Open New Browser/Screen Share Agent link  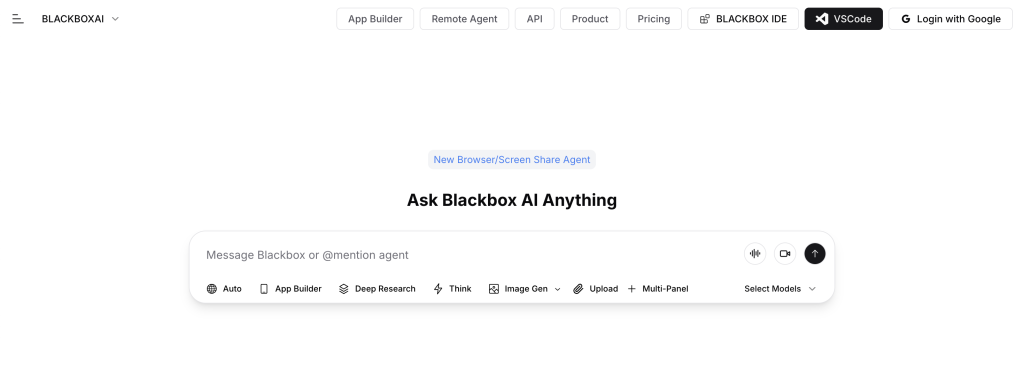(512, 159)
